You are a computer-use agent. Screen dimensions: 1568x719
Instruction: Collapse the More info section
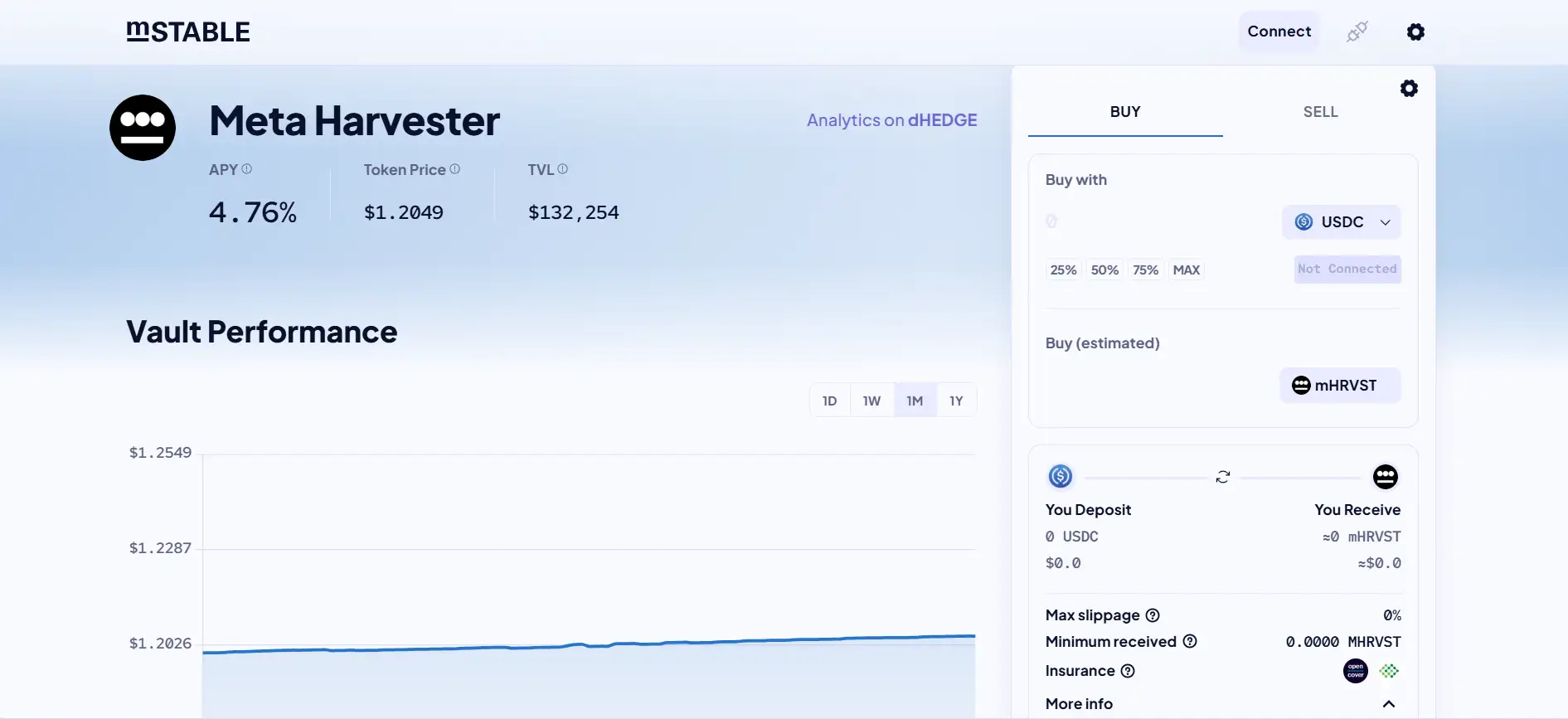(x=1389, y=704)
